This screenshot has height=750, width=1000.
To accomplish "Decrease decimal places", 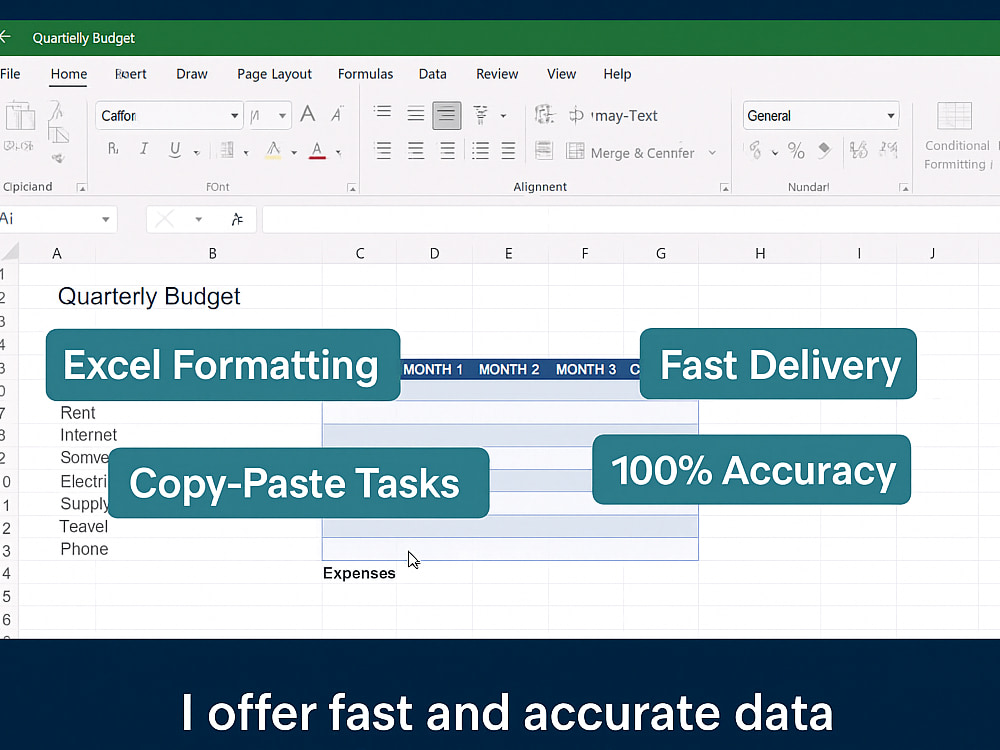I will coord(888,151).
